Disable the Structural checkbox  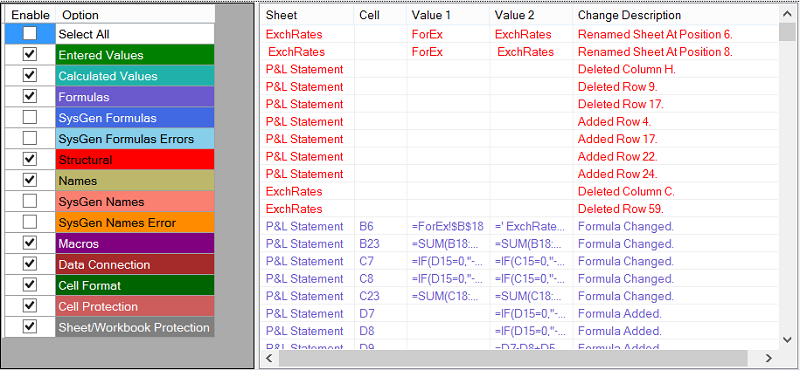[x=30, y=159]
